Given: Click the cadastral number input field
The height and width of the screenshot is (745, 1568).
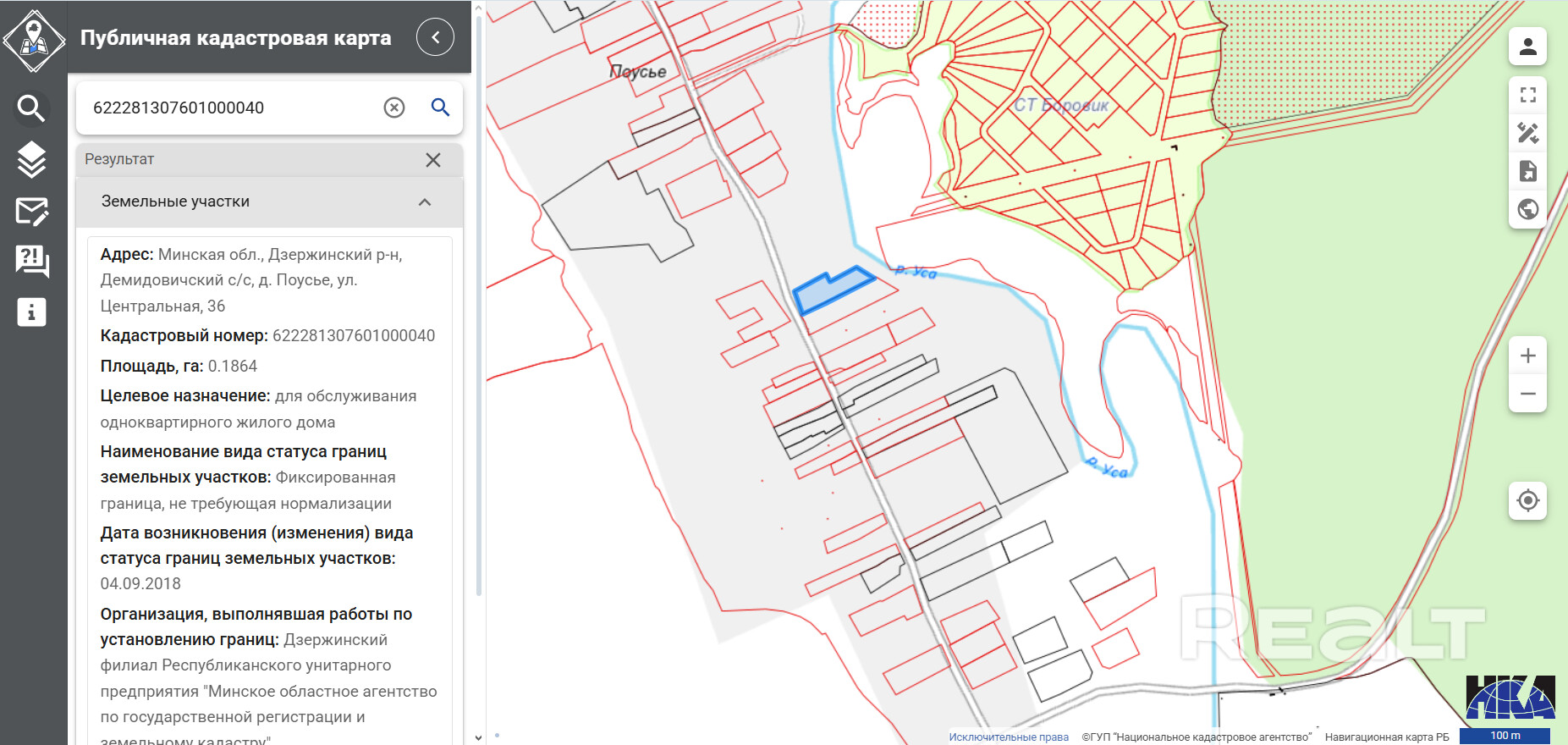Looking at the screenshot, I should tap(228, 108).
